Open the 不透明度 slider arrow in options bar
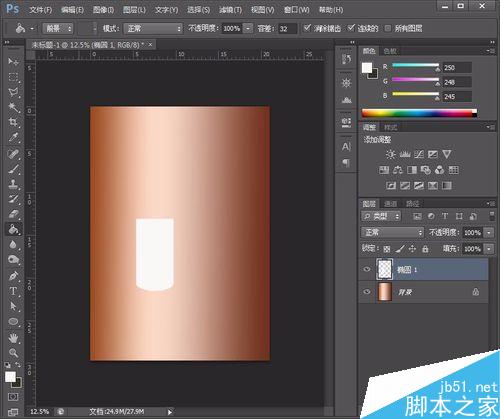 point(248,29)
